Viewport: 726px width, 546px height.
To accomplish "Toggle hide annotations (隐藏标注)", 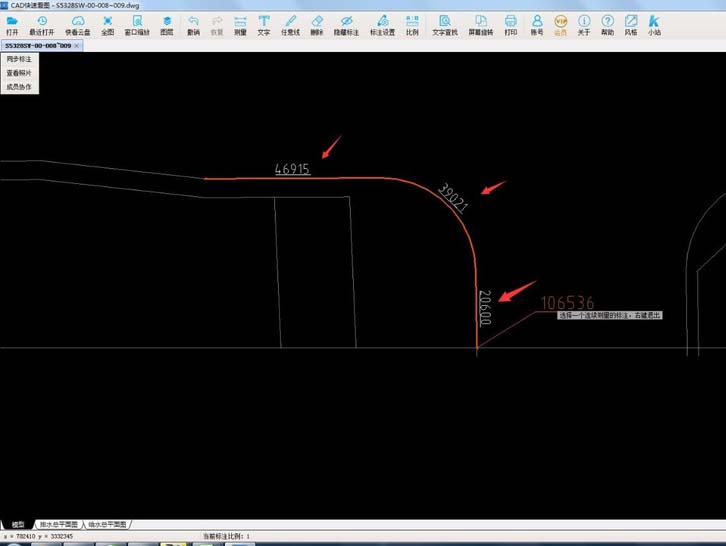I will [x=346, y=25].
